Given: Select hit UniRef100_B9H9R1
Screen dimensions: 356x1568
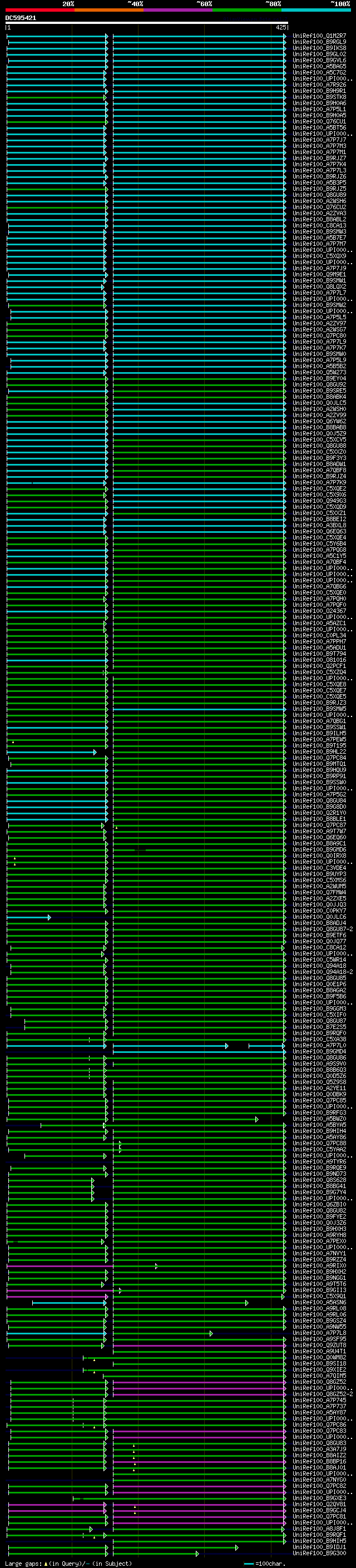Looking at the screenshot, I should pos(319,91).
